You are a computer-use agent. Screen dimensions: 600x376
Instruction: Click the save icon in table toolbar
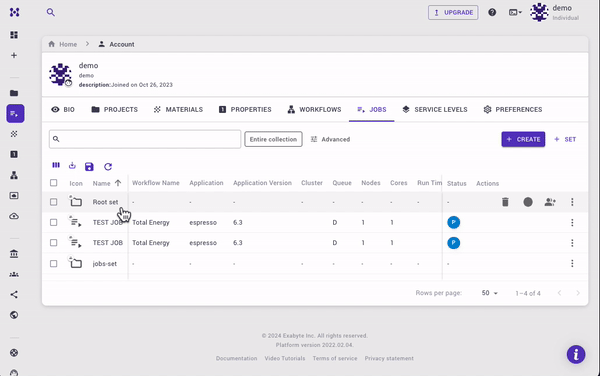click(89, 166)
